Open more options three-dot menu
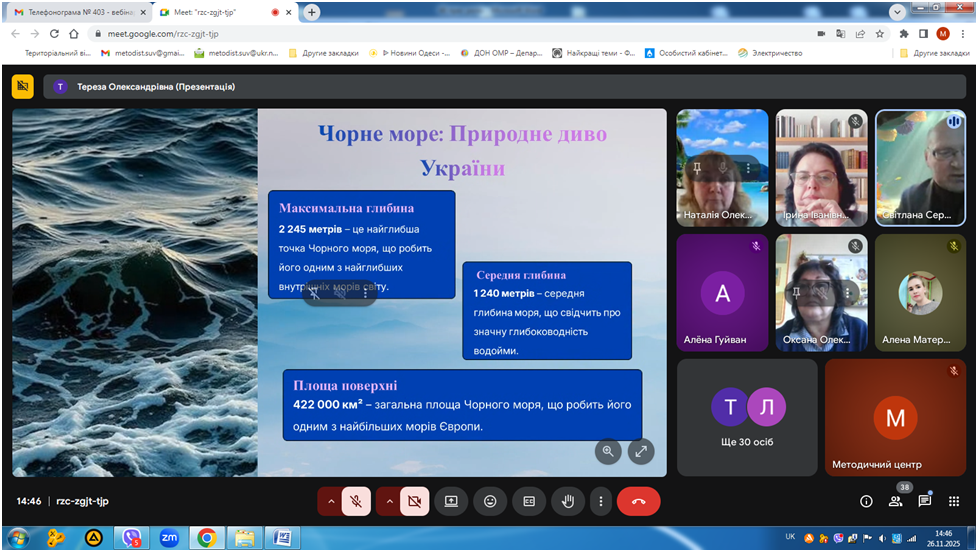The height and width of the screenshot is (552, 978). pos(600,501)
